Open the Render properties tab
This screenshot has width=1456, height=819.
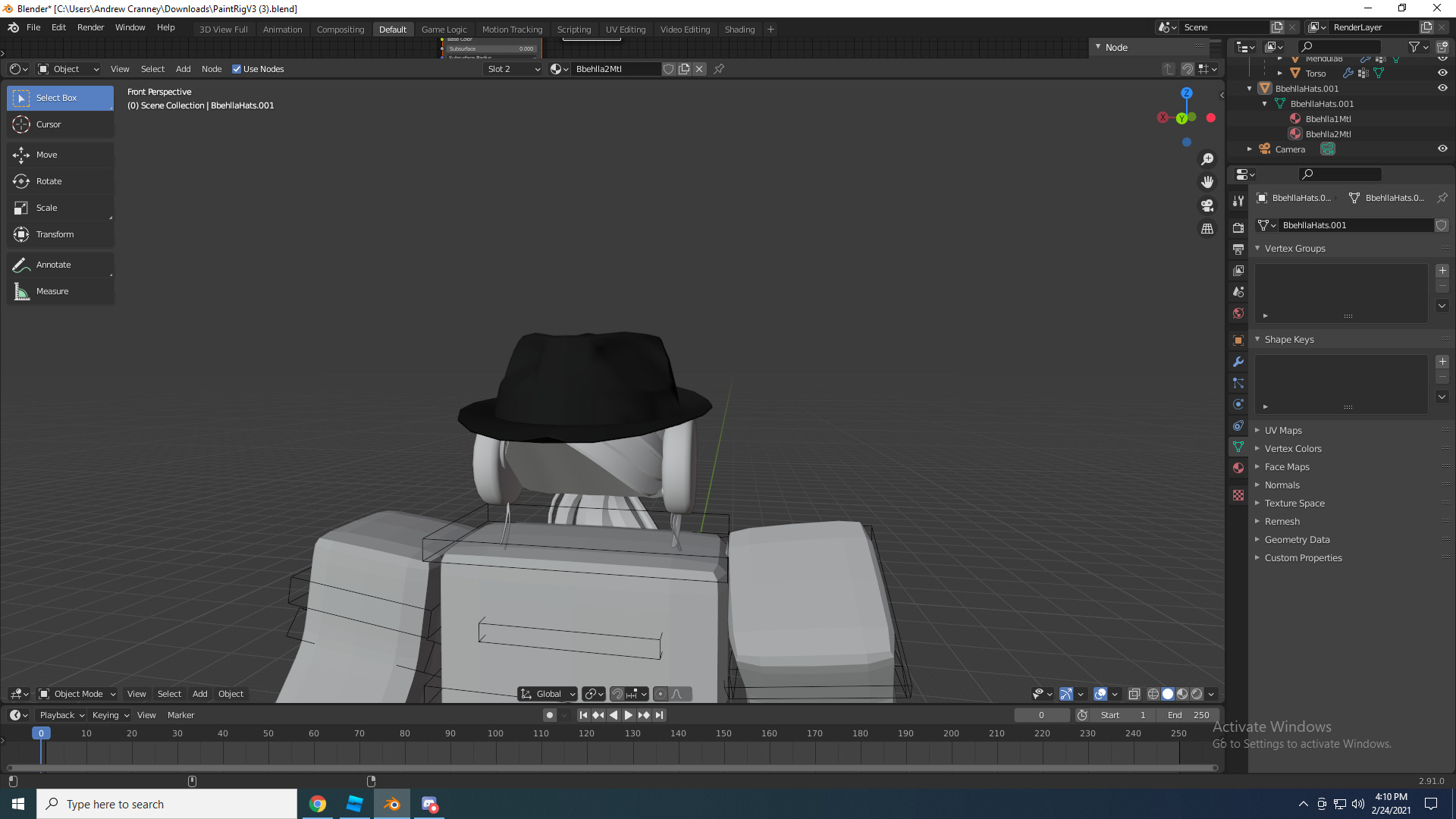pyautogui.click(x=1238, y=227)
